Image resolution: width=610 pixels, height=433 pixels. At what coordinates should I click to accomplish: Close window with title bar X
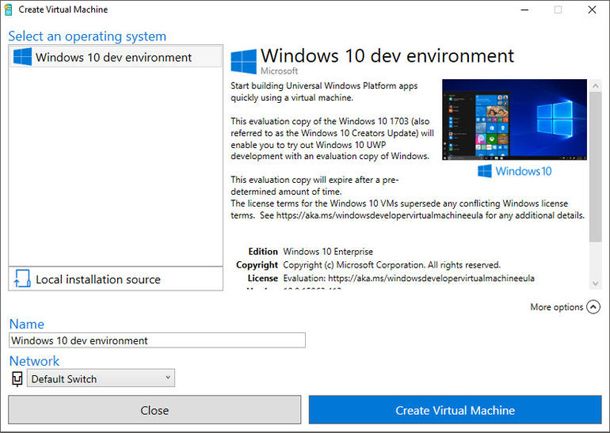tap(592, 10)
